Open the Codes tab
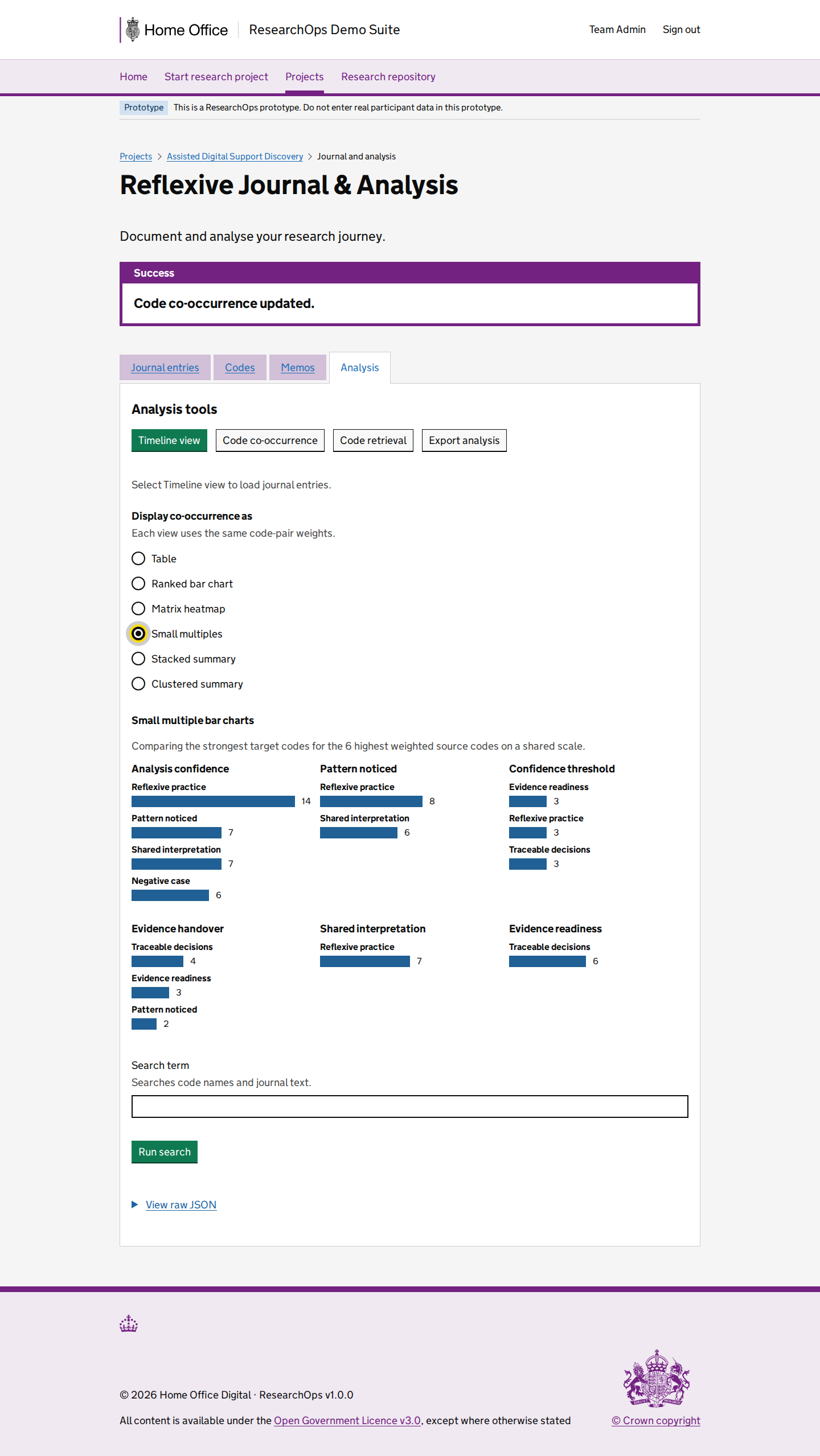The width and height of the screenshot is (820, 1456). [240, 368]
